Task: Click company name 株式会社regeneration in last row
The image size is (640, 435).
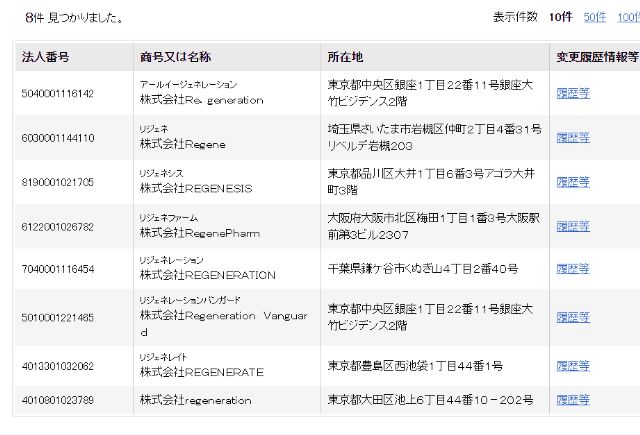Action: coord(196,400)
